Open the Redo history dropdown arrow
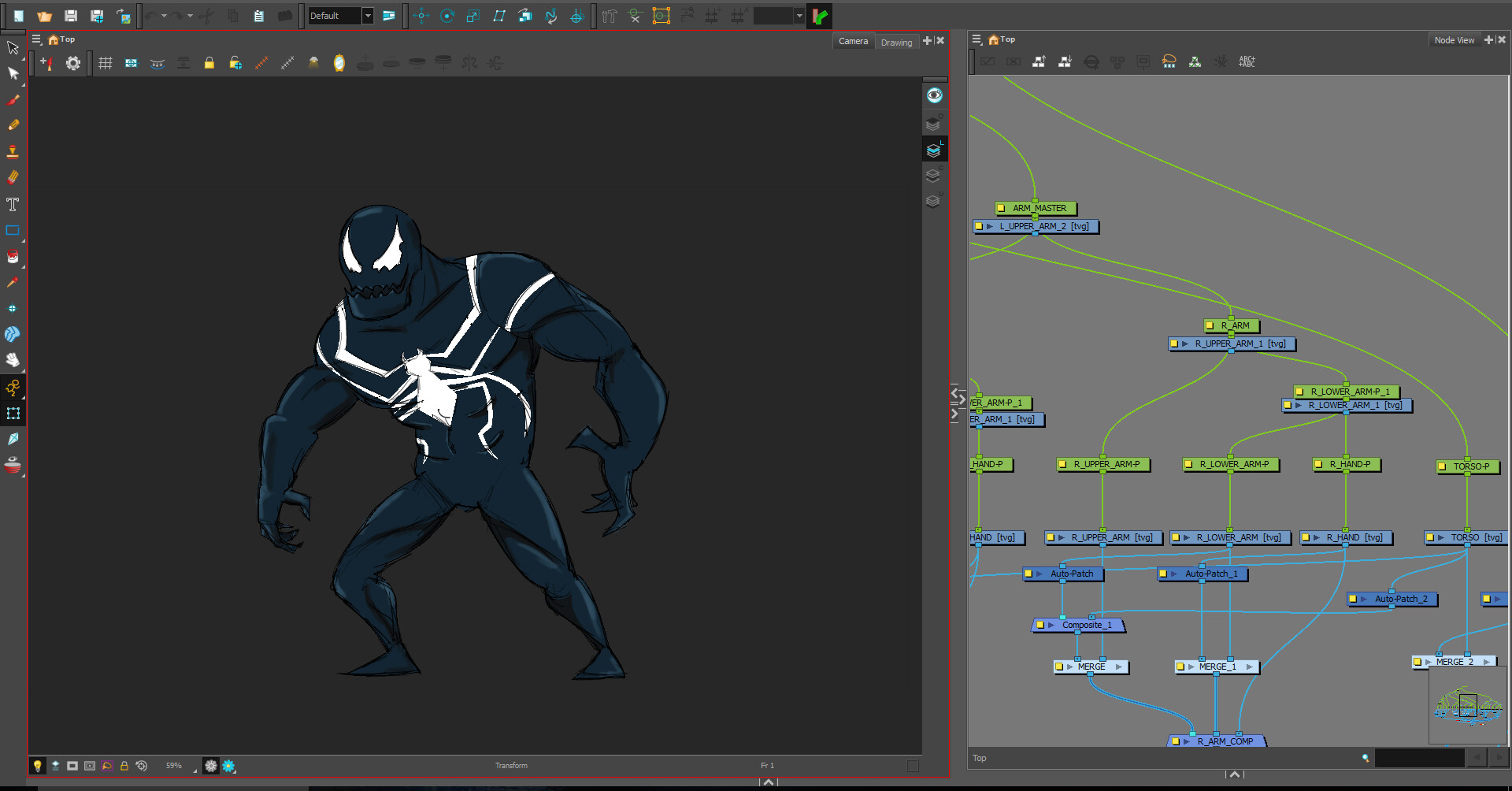The height and width of the screenshot is (791, 1512). click(x=190, y=16)
